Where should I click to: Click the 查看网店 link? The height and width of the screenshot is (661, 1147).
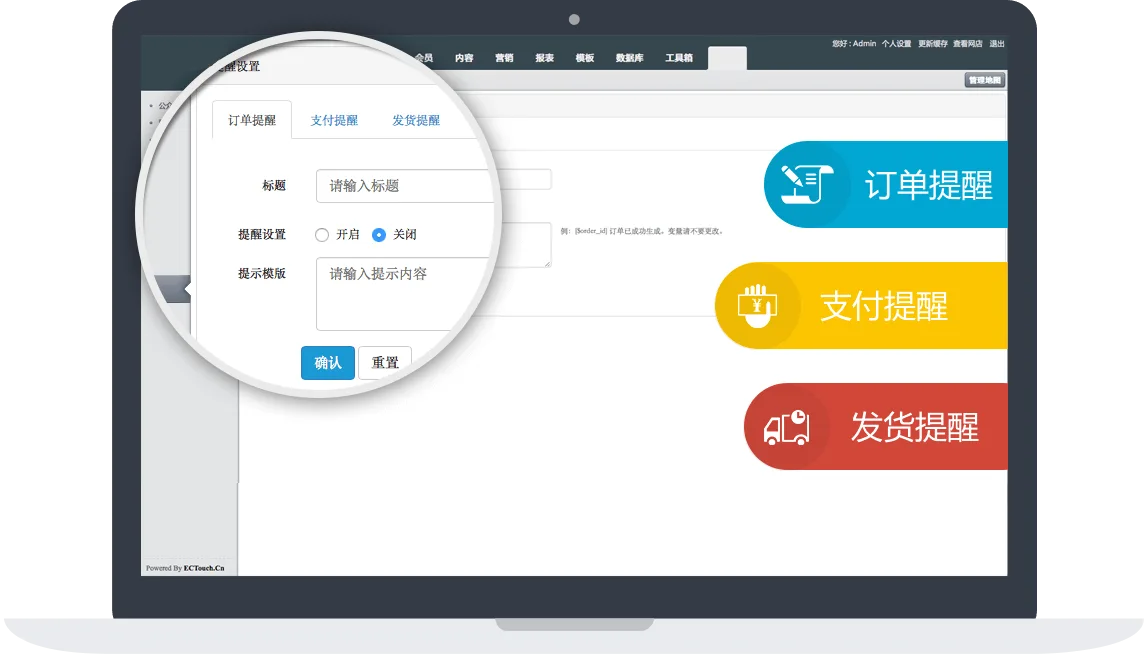coord(967,44)
